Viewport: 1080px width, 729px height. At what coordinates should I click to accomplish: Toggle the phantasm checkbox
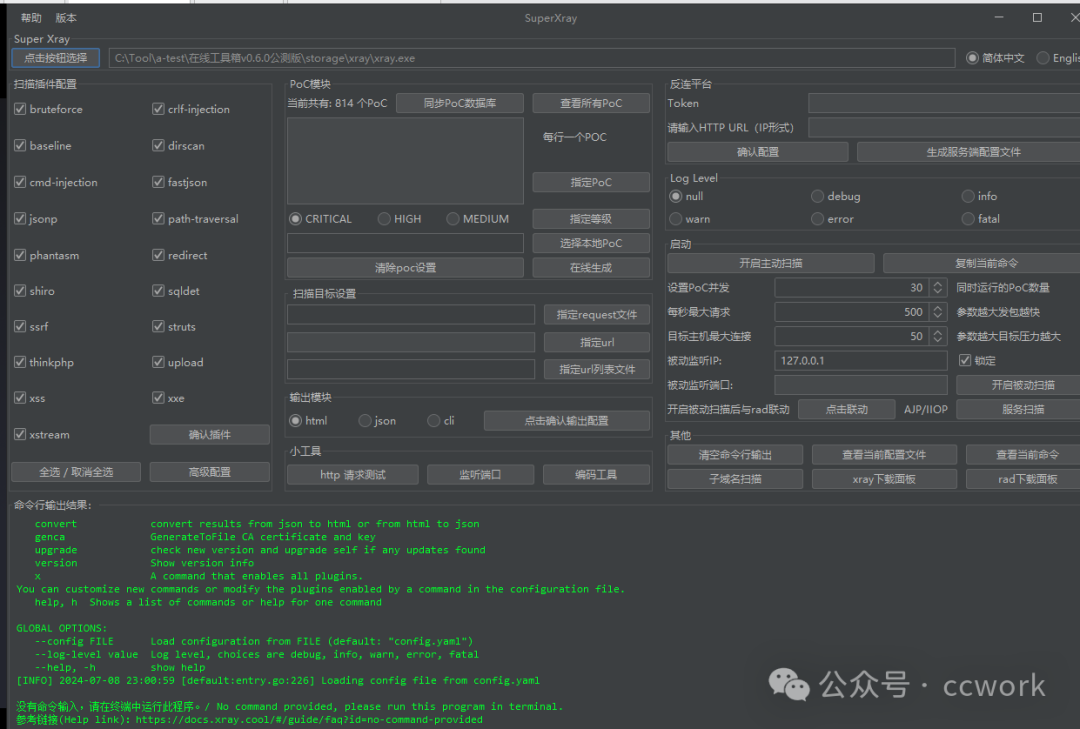pyautogui.click(x=20, y=255)
